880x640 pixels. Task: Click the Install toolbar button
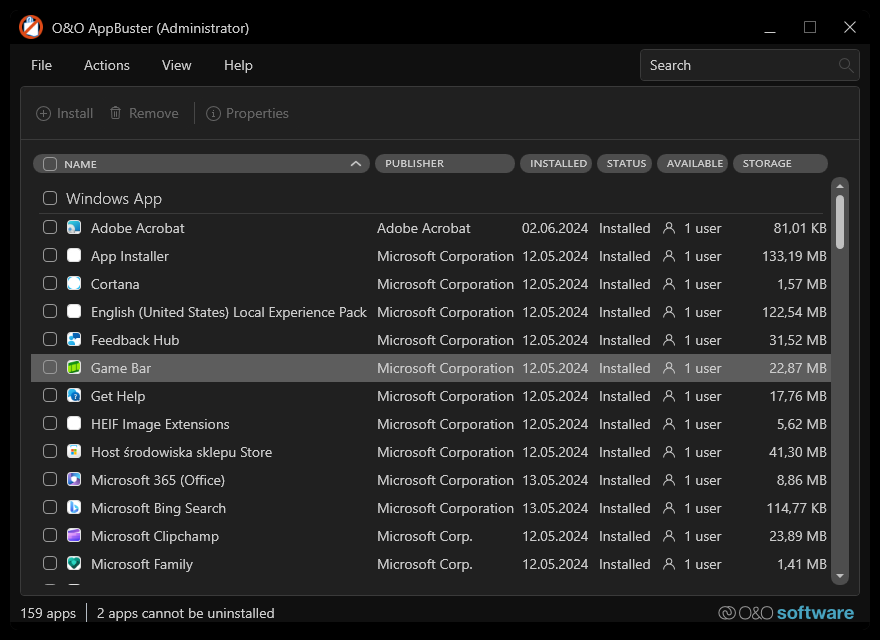(x=65, y=113)
